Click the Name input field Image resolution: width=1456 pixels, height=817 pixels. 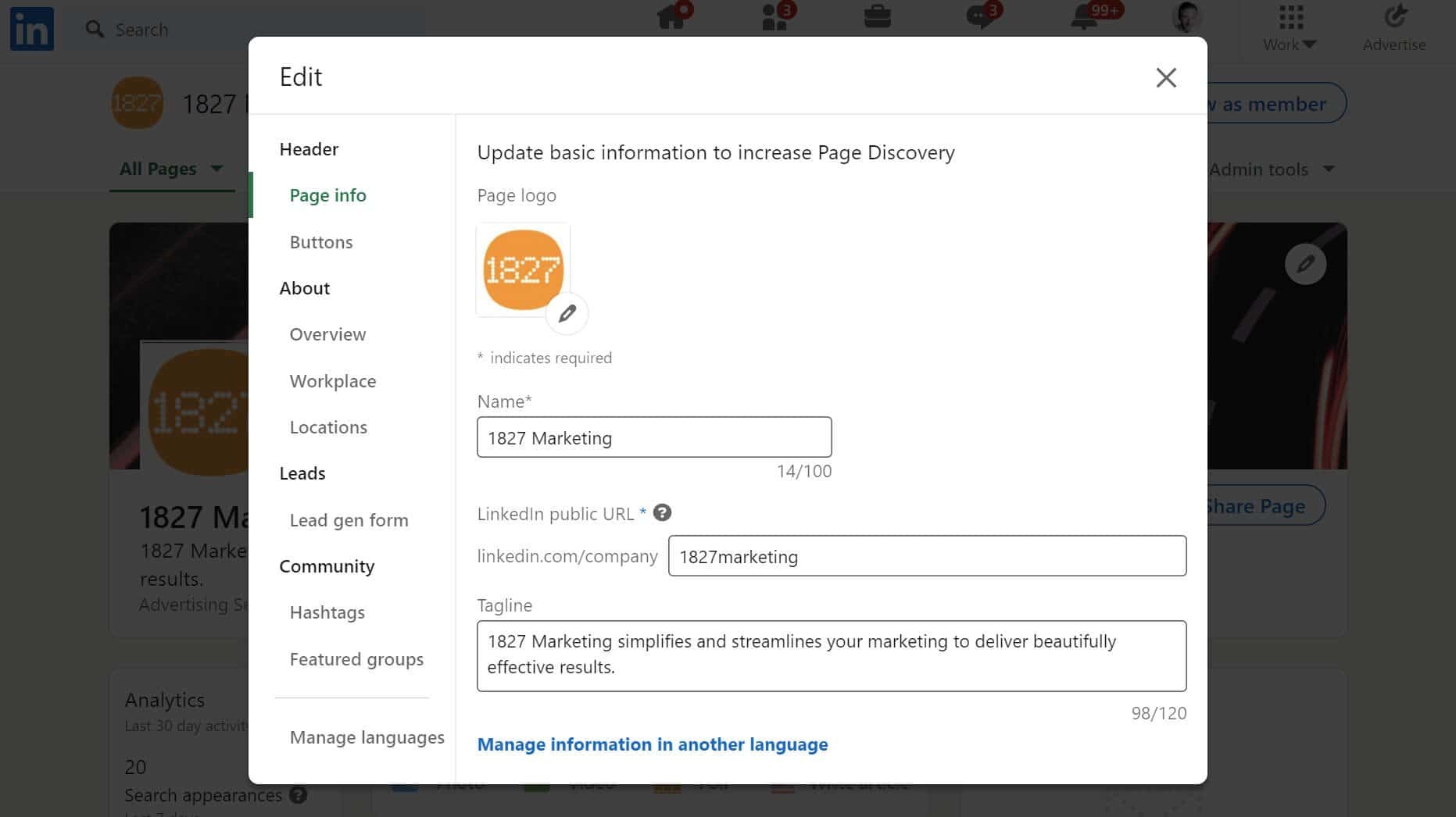click(654, 437)
